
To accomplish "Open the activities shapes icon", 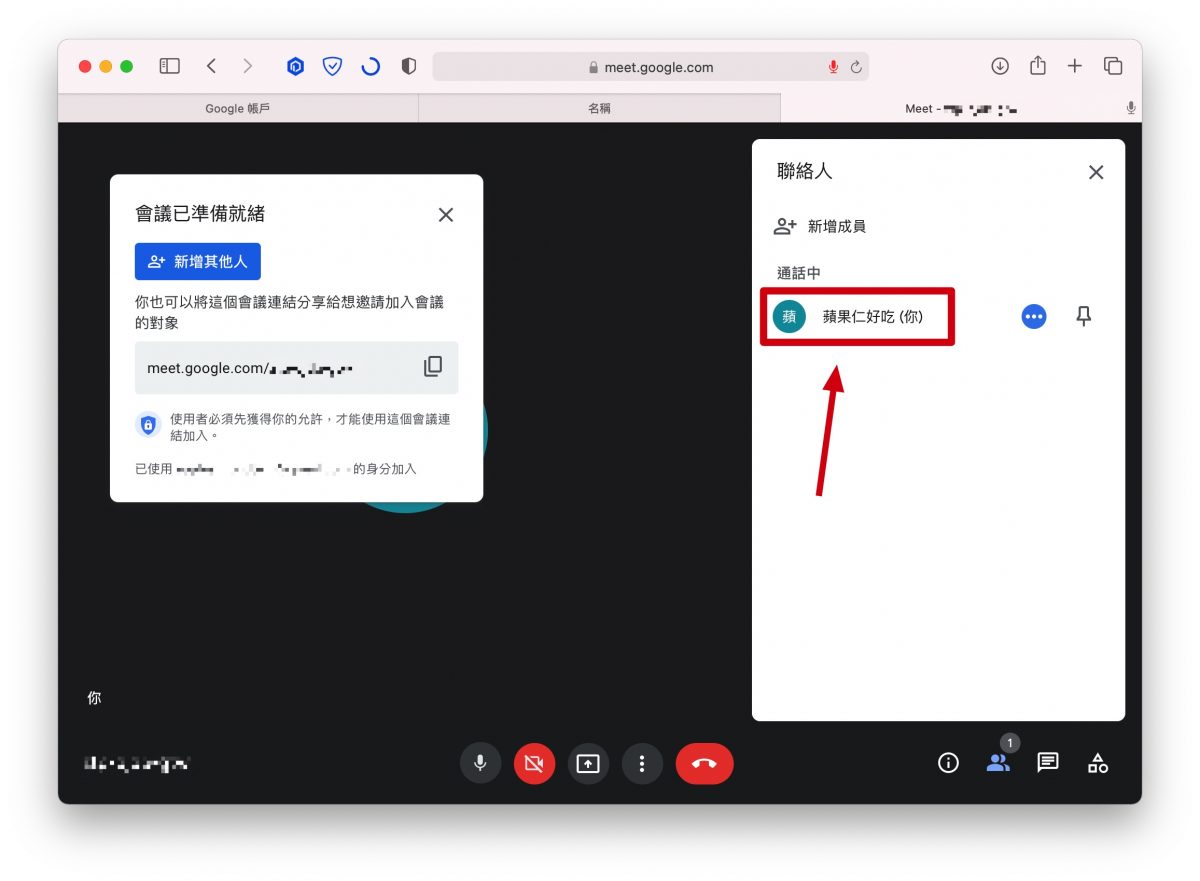I will pos(1098,763).
